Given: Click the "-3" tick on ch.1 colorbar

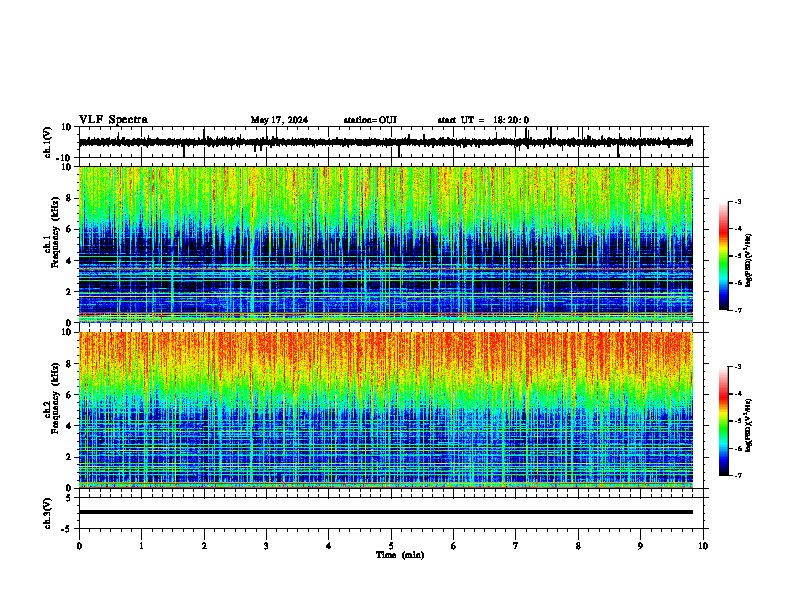Looking at the screenshot, I should (x=737, y=202).
